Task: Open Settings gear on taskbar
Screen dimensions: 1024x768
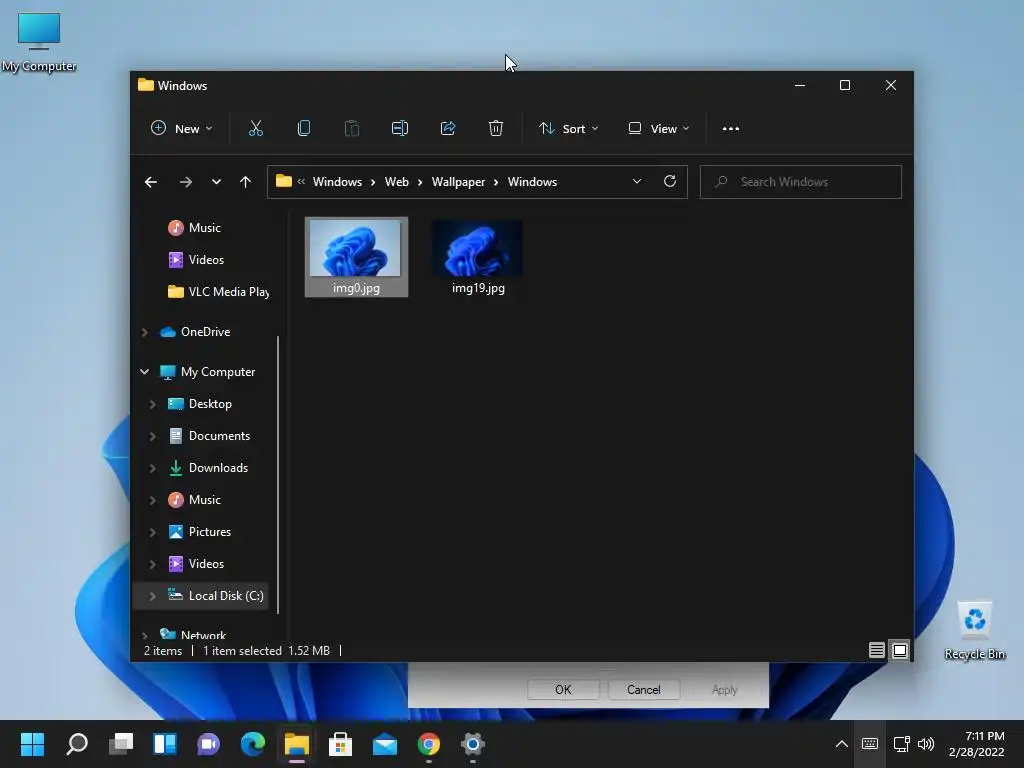Action: tap(473, 744)
